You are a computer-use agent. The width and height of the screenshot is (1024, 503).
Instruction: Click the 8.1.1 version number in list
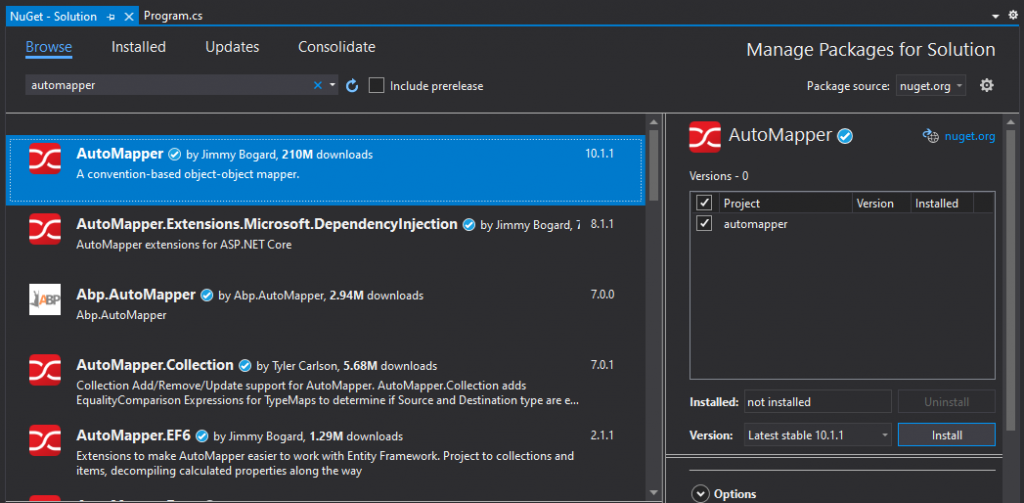pyautogui.click(x=602, y=224)
